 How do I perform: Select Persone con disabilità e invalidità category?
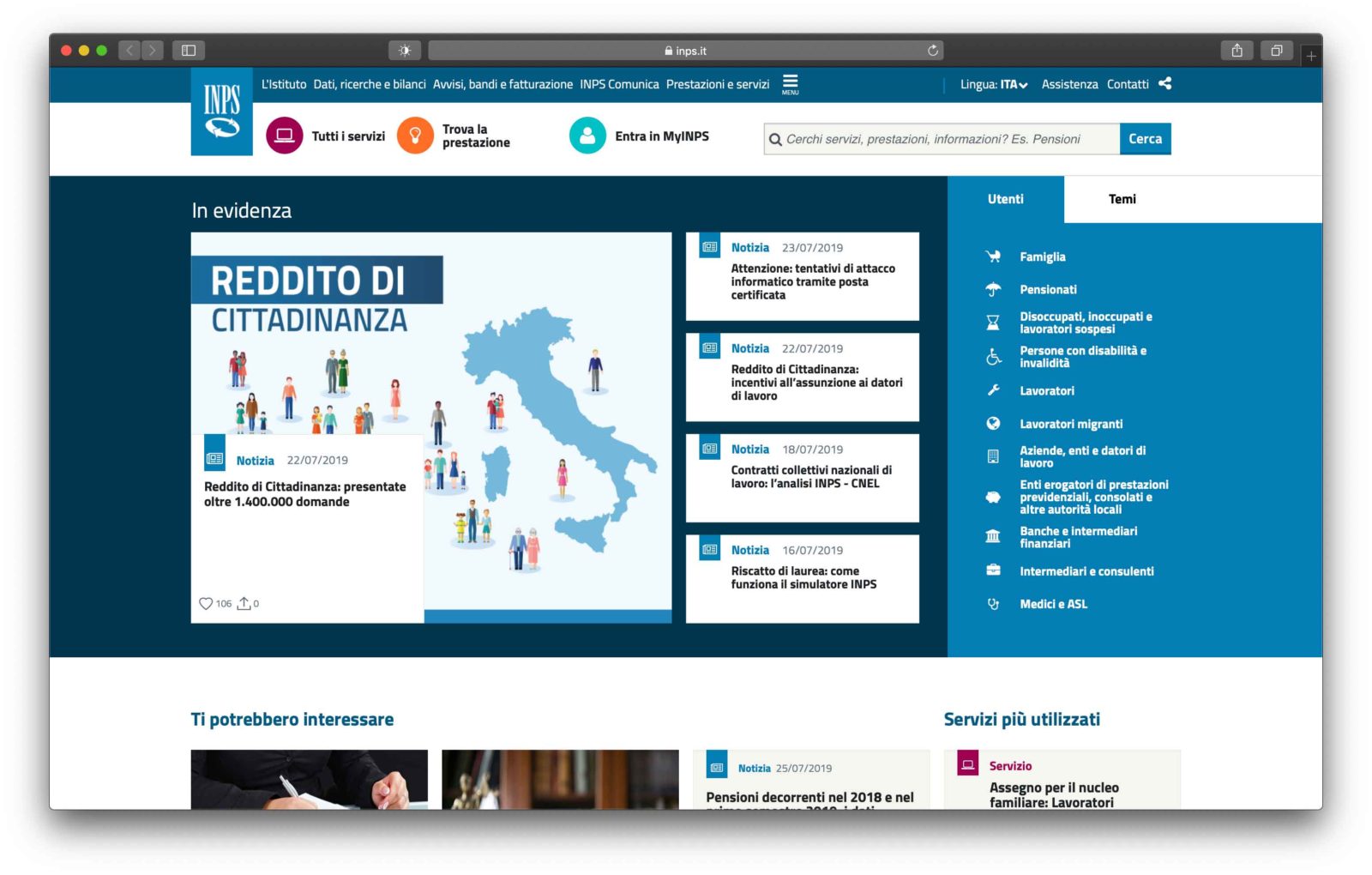[1083, 357]
